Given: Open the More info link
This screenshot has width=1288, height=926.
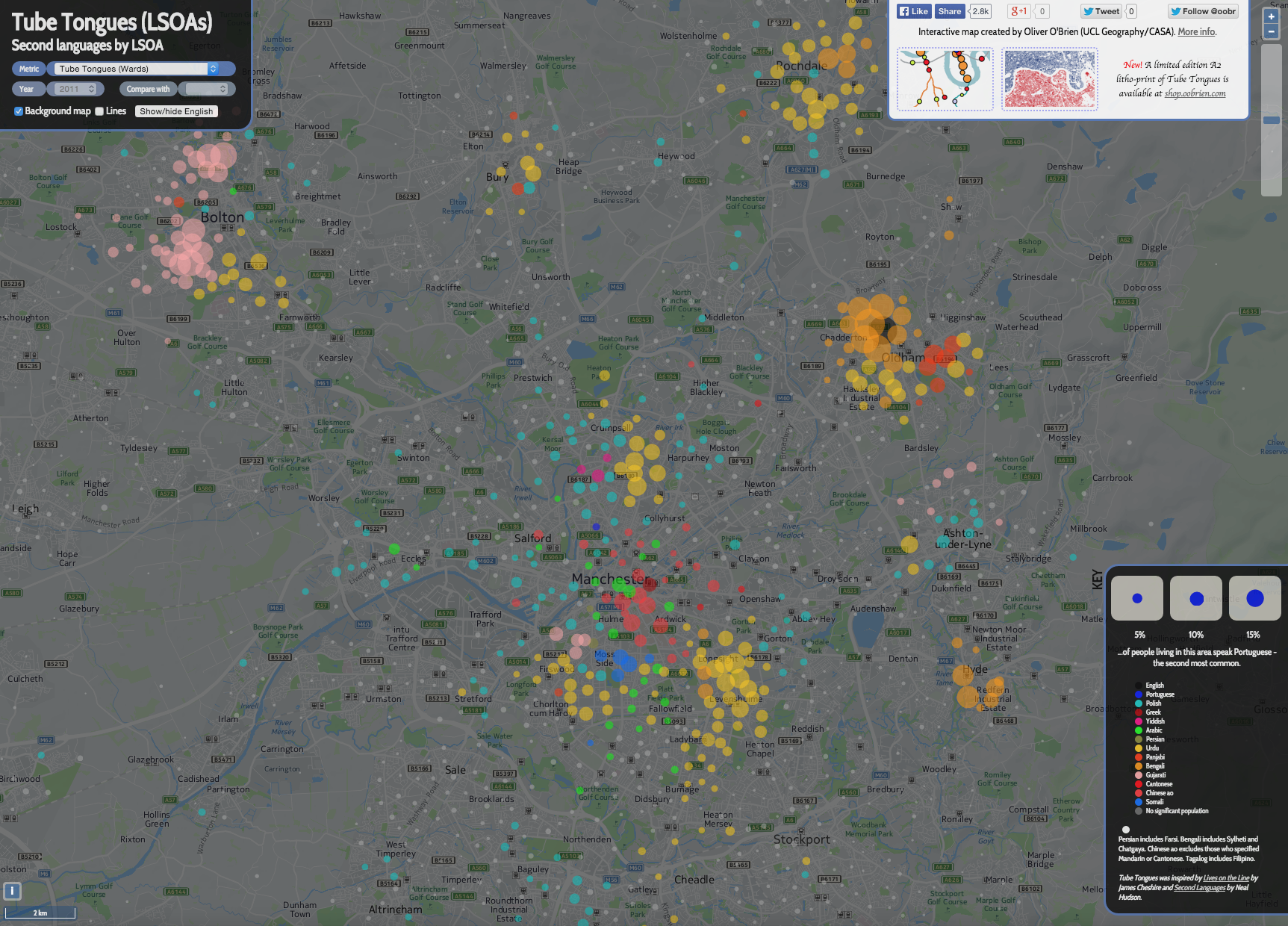Looking at the screenshot, I should (1197, 32).
